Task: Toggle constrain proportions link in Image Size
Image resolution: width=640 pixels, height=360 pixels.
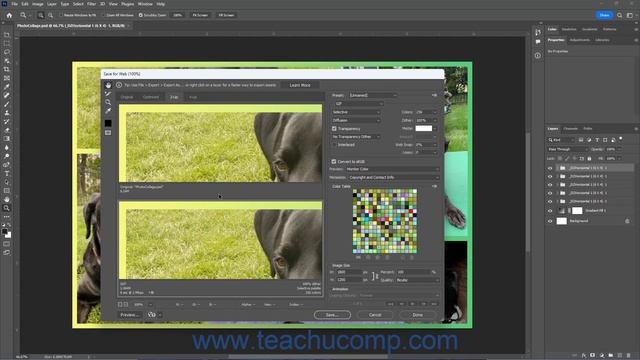Action: click(x=374, y=276)
